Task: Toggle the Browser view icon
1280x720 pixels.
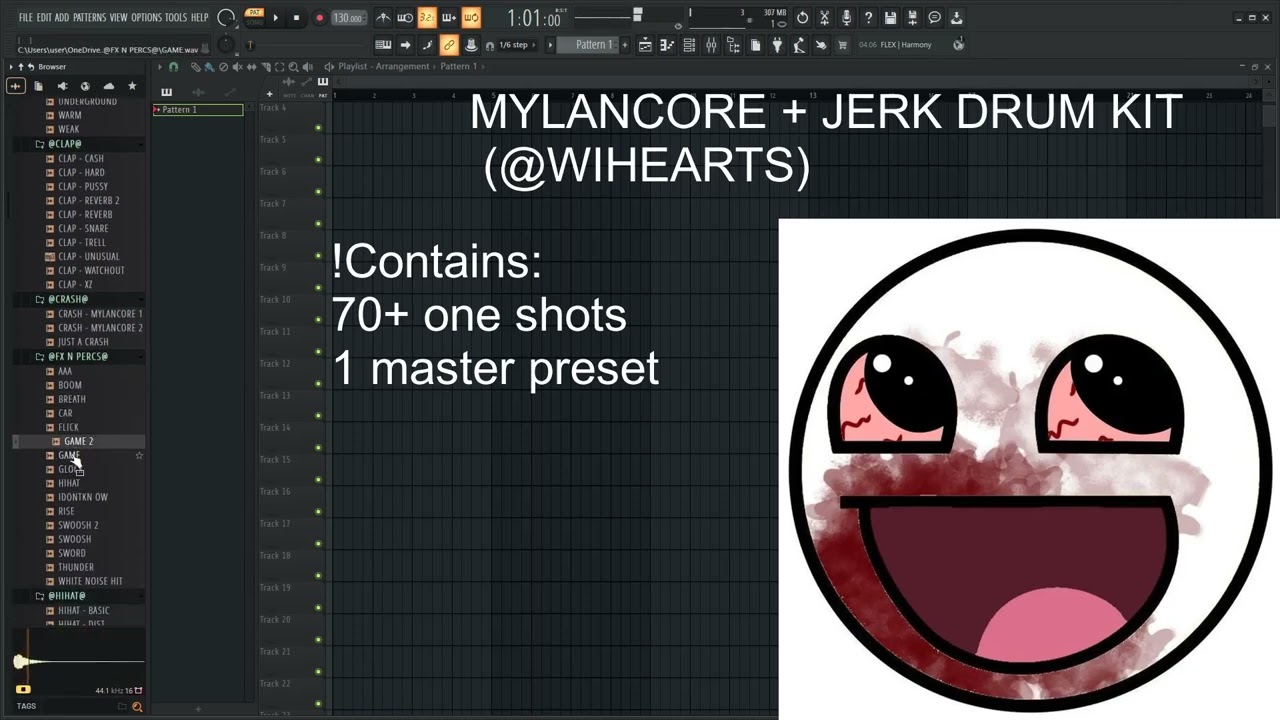Action: tap(733, 45)
